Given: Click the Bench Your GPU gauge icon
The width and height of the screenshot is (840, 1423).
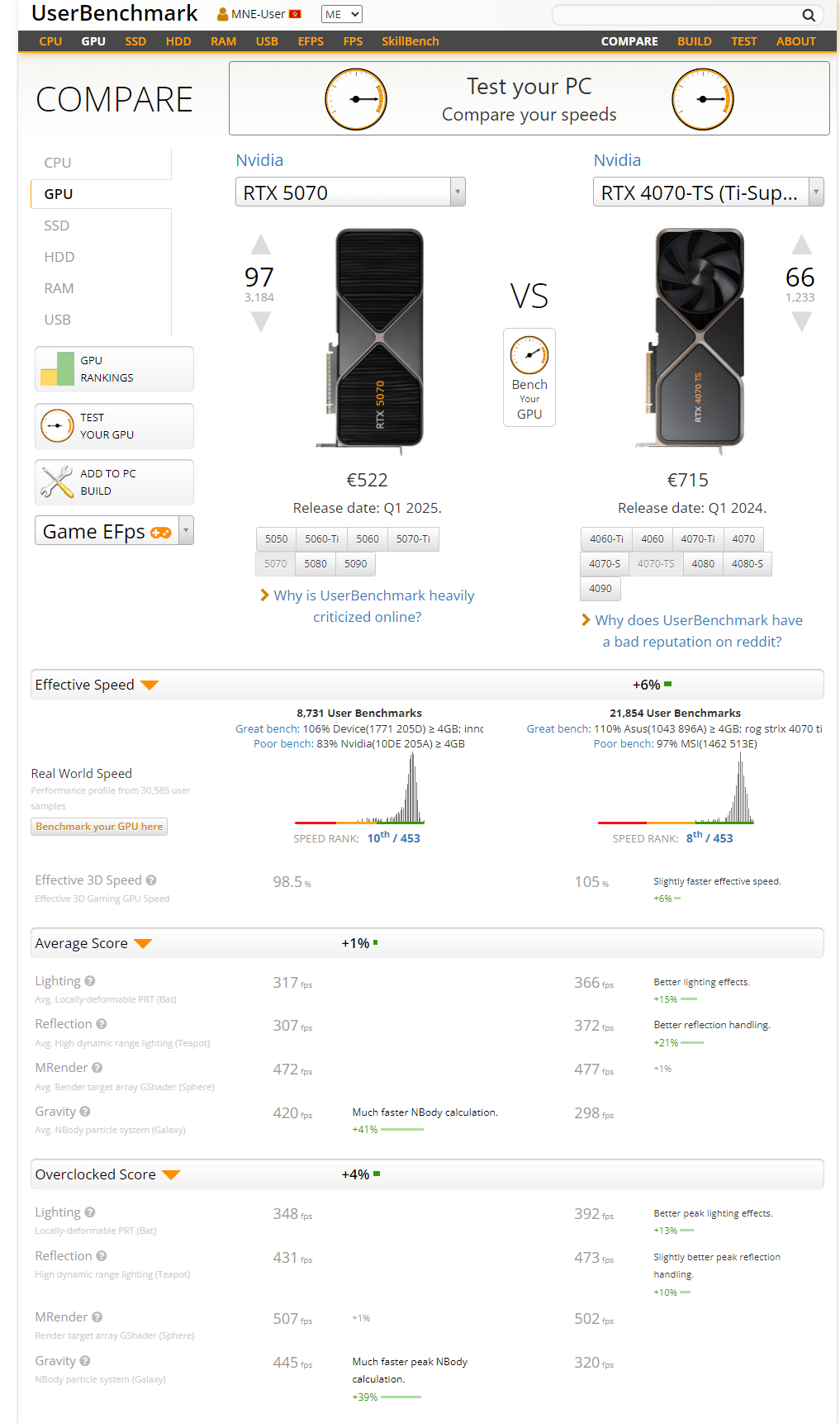Looking at the screenshot, I should [529, 355].
